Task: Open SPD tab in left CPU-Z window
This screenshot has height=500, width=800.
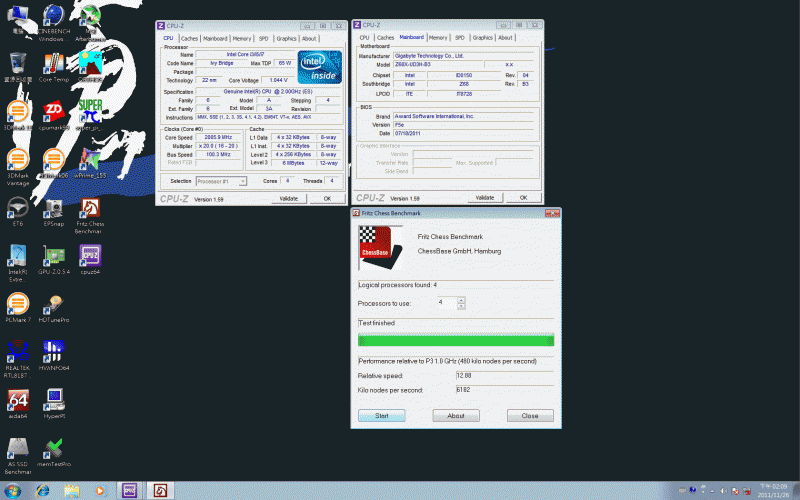Action: click(x=263, y=39)
